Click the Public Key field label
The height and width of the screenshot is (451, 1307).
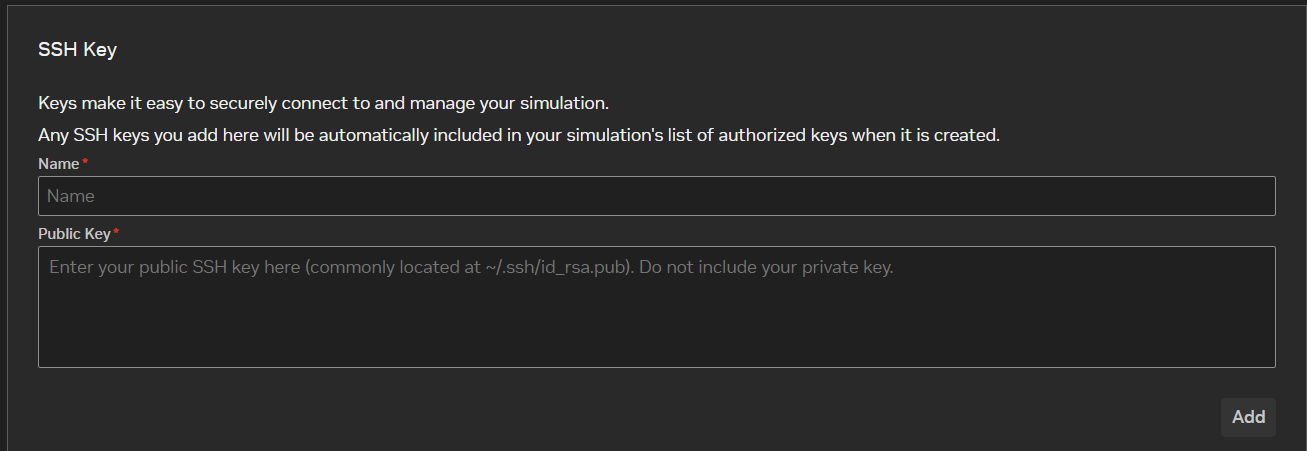pos(74,233)
